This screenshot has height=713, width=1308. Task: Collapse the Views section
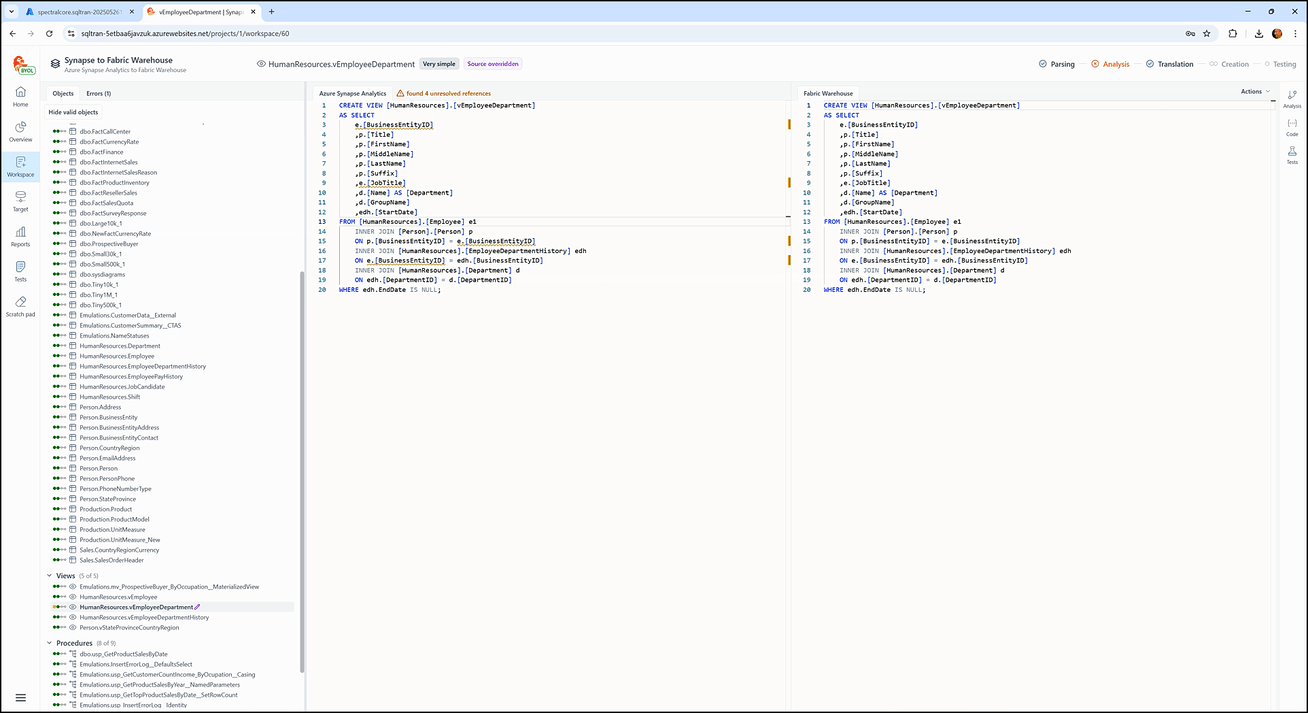pyautogui.click(x=50, y=576)
